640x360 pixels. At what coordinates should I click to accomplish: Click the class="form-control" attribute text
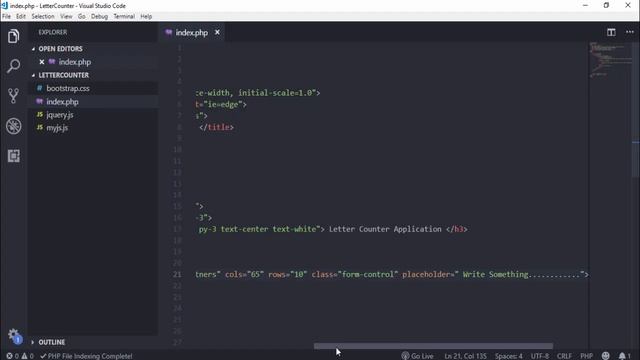click(x=355, y=274)
